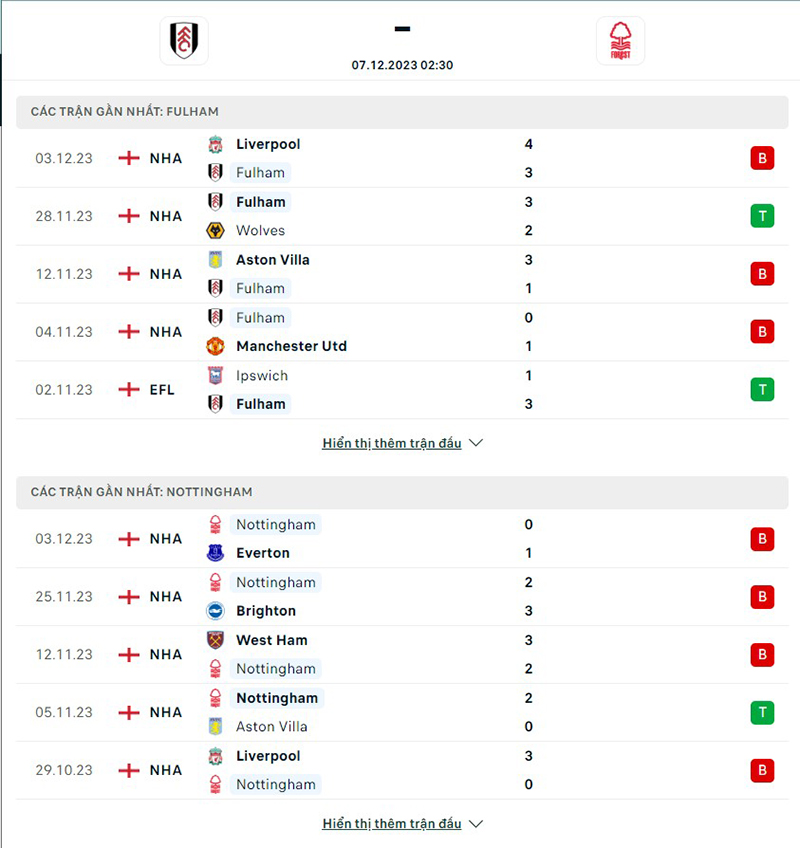Click the Everton club badge
Viewport: 800px width, 848px height.
coord(215,552)
